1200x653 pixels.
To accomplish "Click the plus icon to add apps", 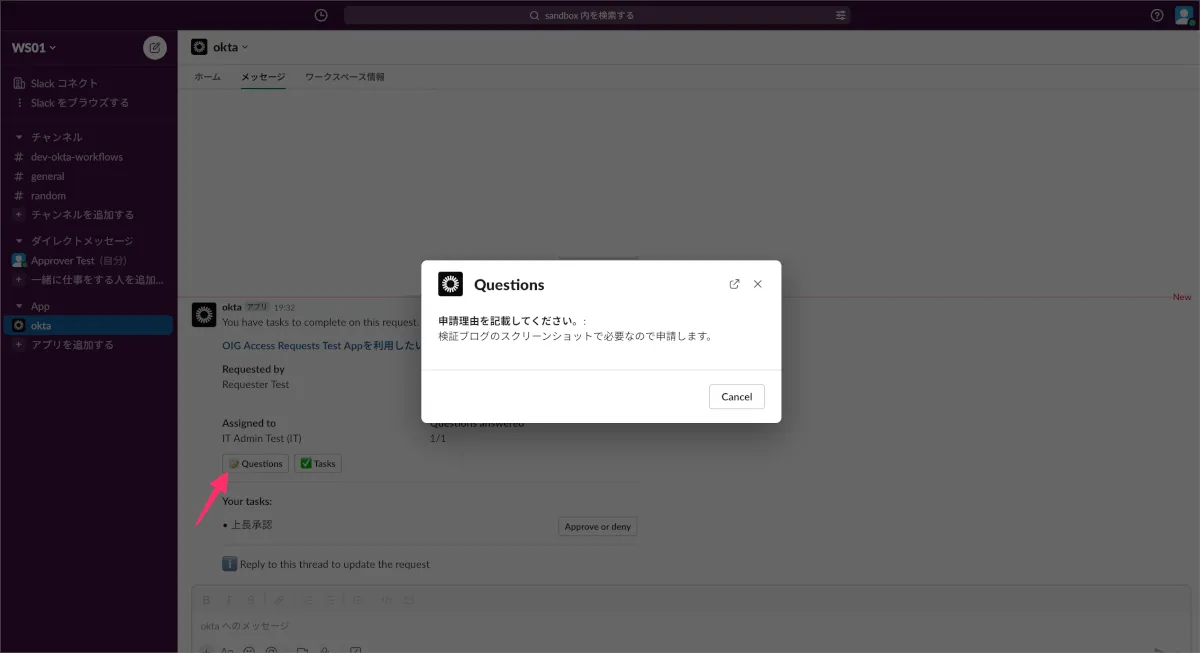I will point(19,345).
